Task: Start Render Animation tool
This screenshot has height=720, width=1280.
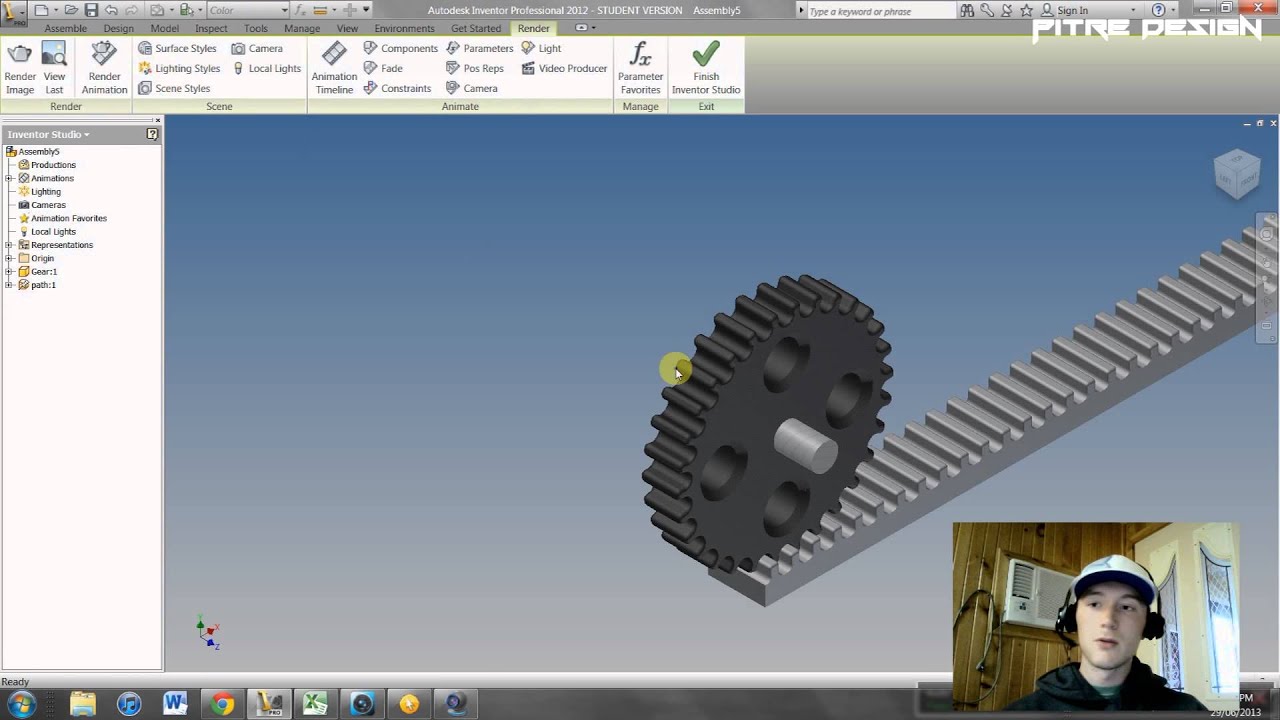Action: pos(104,68)
